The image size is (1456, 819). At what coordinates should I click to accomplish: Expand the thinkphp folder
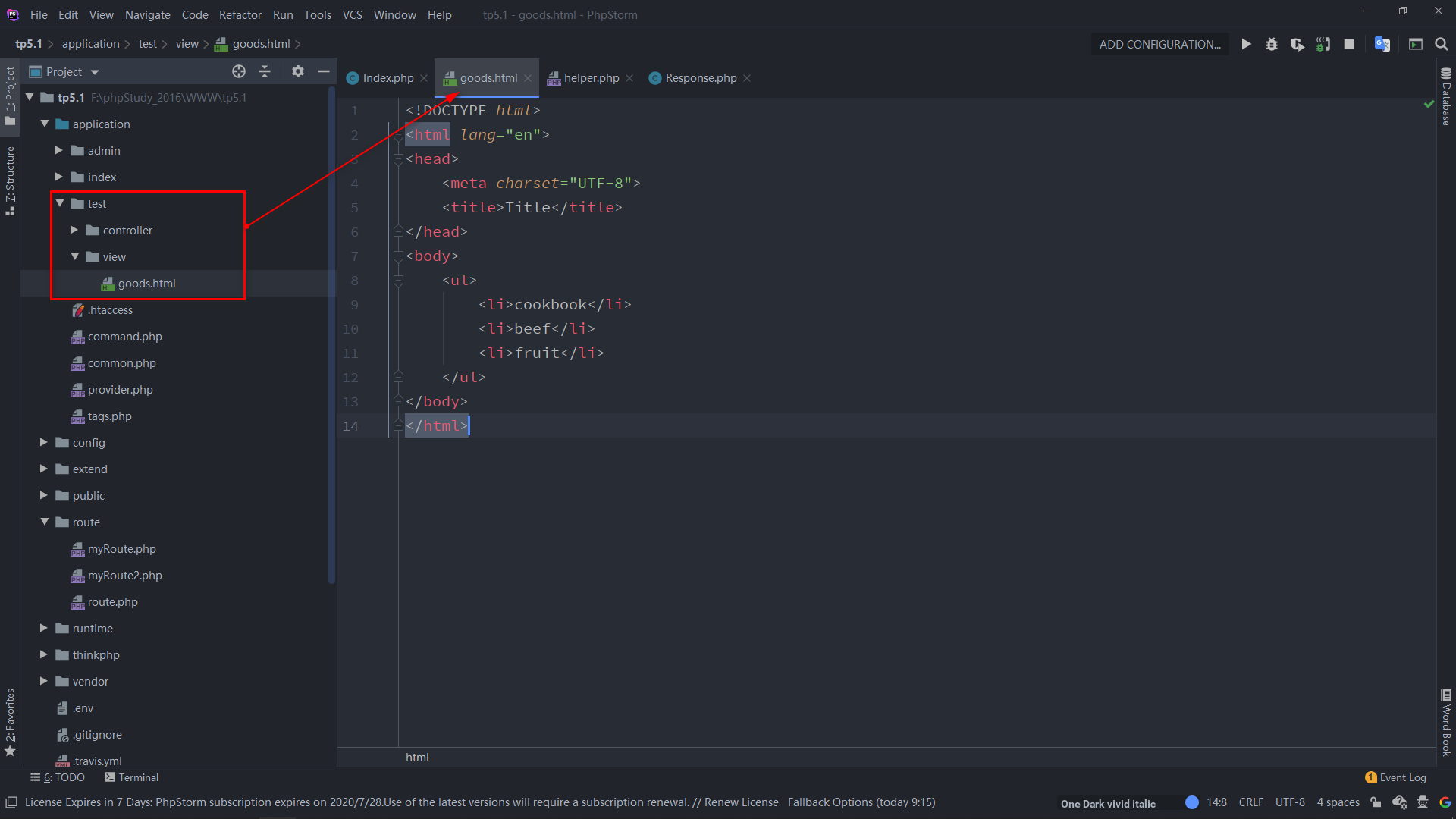pos(44,654)
